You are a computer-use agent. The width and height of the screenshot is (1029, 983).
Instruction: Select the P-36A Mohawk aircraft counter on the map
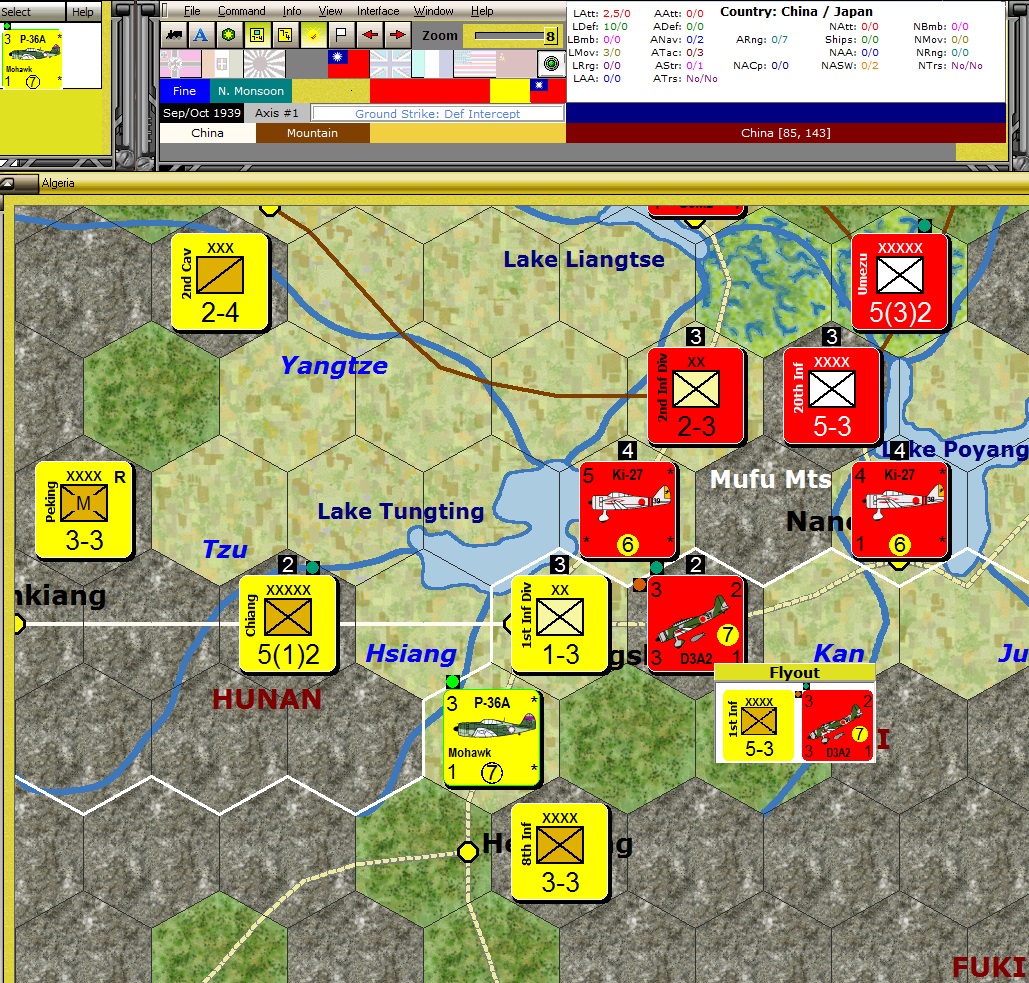coord(492,738)
